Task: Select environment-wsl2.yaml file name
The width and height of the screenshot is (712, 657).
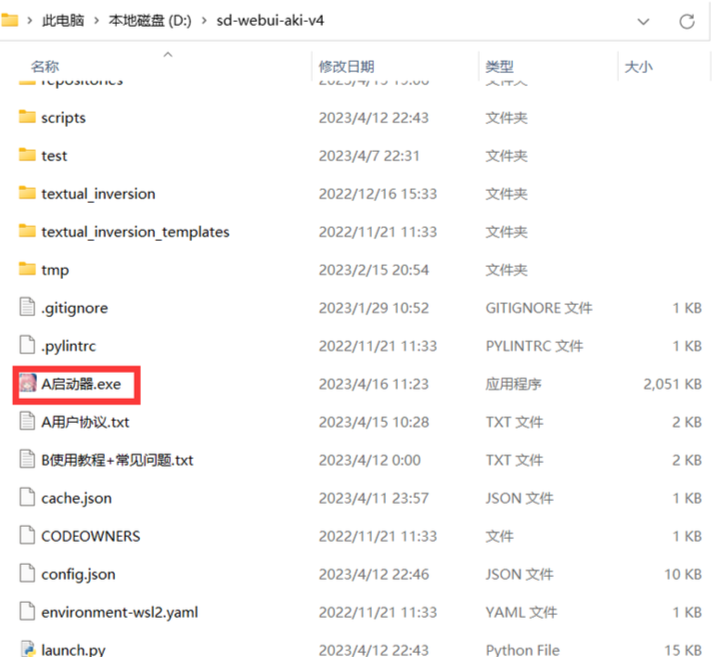Action: 119,613
